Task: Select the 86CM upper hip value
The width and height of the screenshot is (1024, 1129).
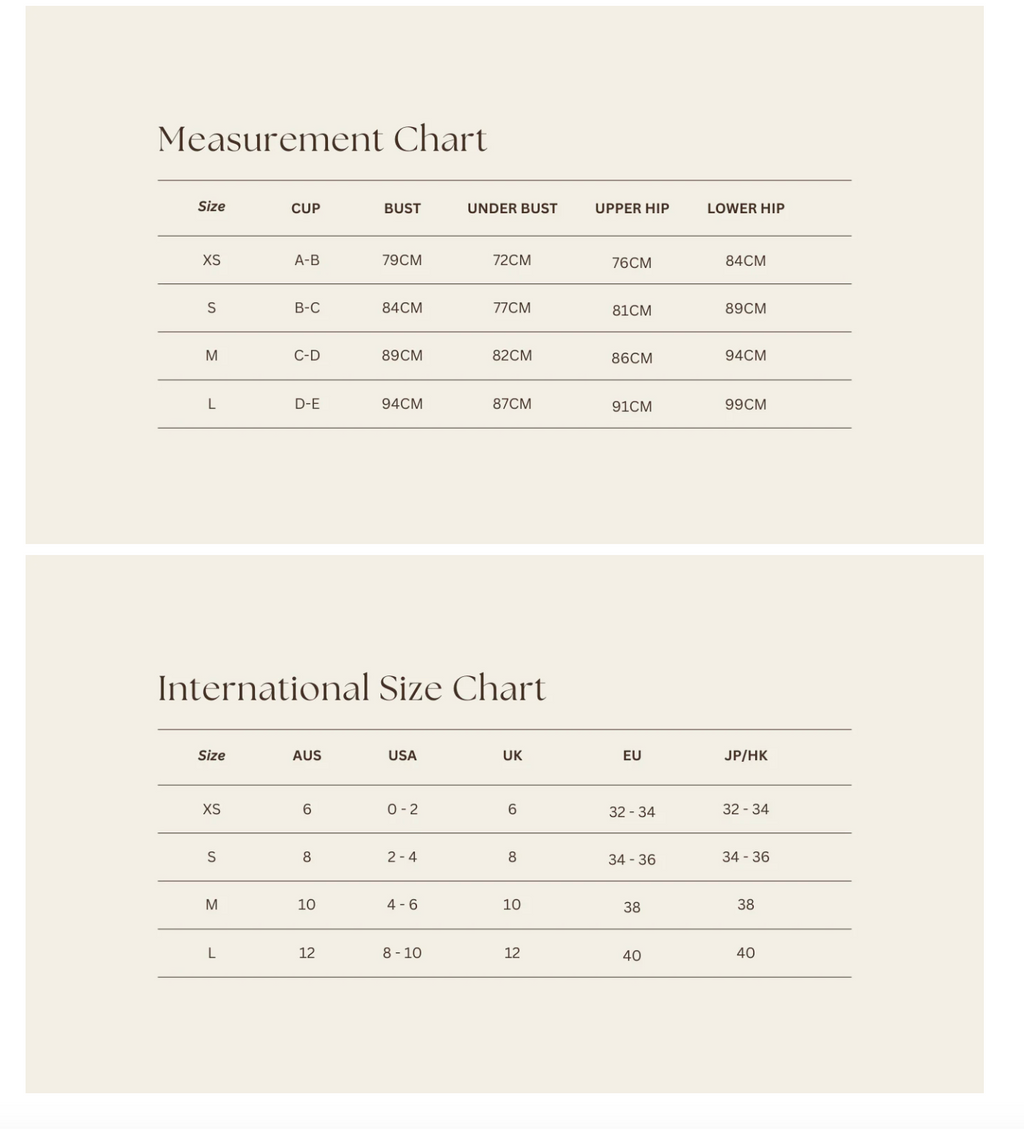Action: point(632,358)
